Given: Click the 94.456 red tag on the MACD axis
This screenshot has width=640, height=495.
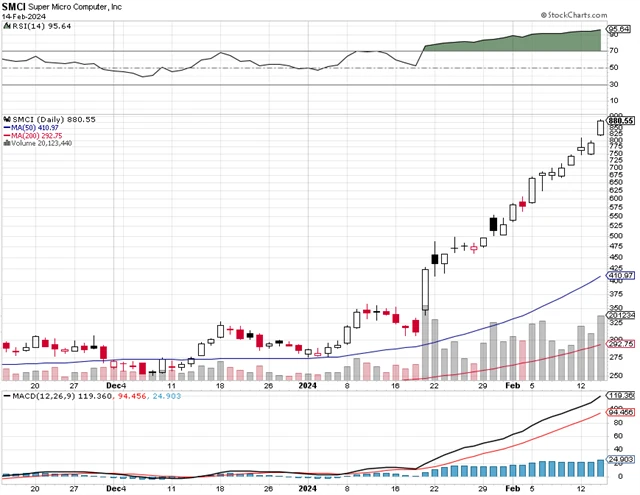Looking at the screenshot, I should (621, 413).
